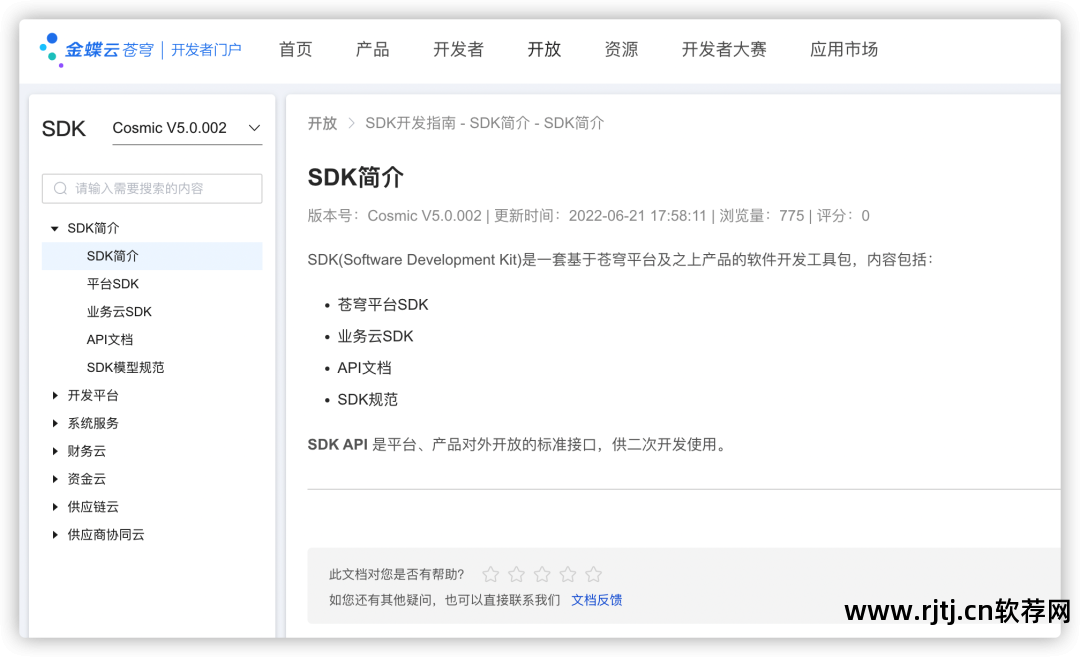The height and width of the screenshot is (657, 1080).
Task: Click the 资金云 tree label
Action: point(87,479)
